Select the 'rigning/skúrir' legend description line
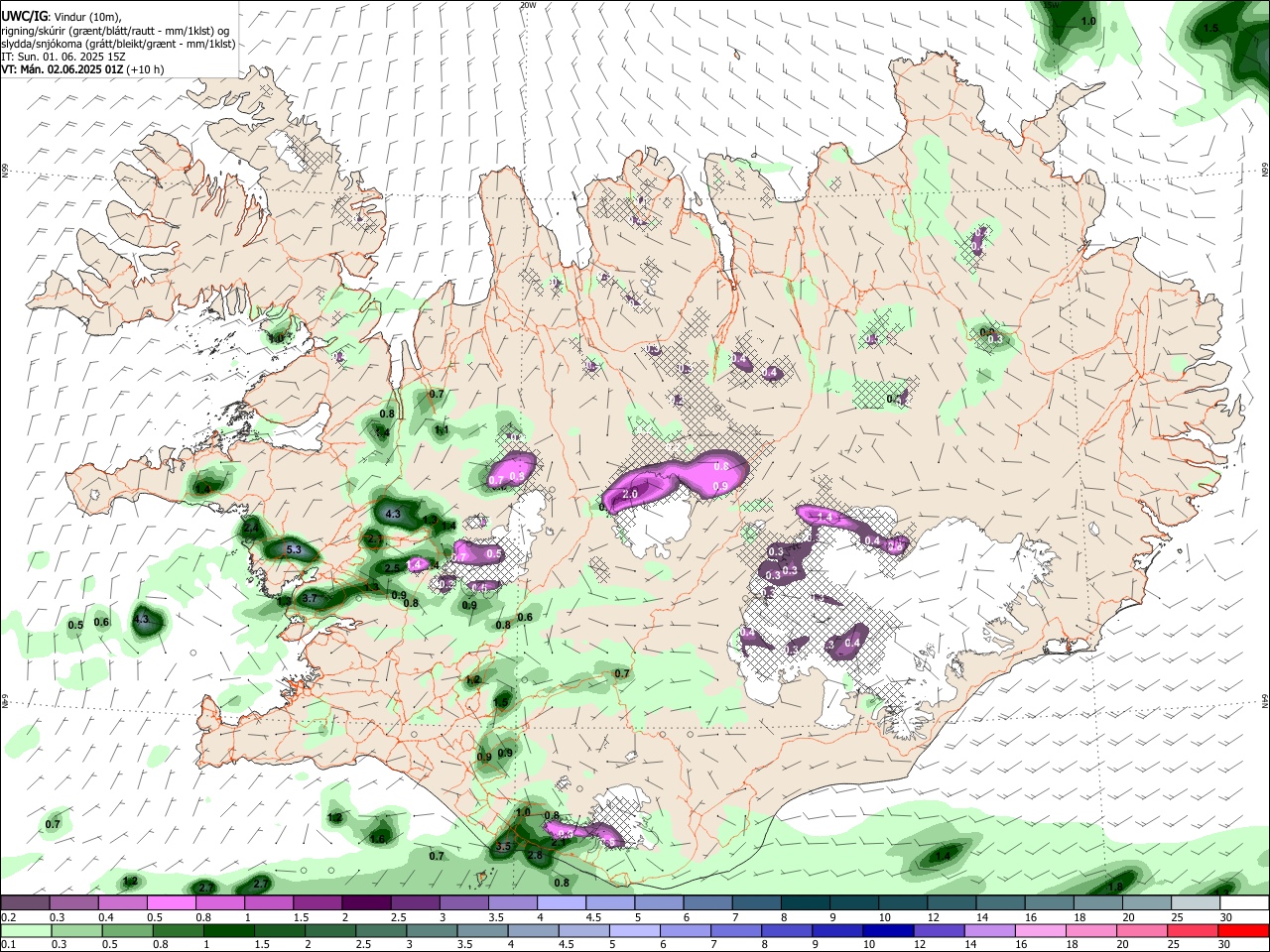This screenshot has width=1270, height=952. click(114, 31)
